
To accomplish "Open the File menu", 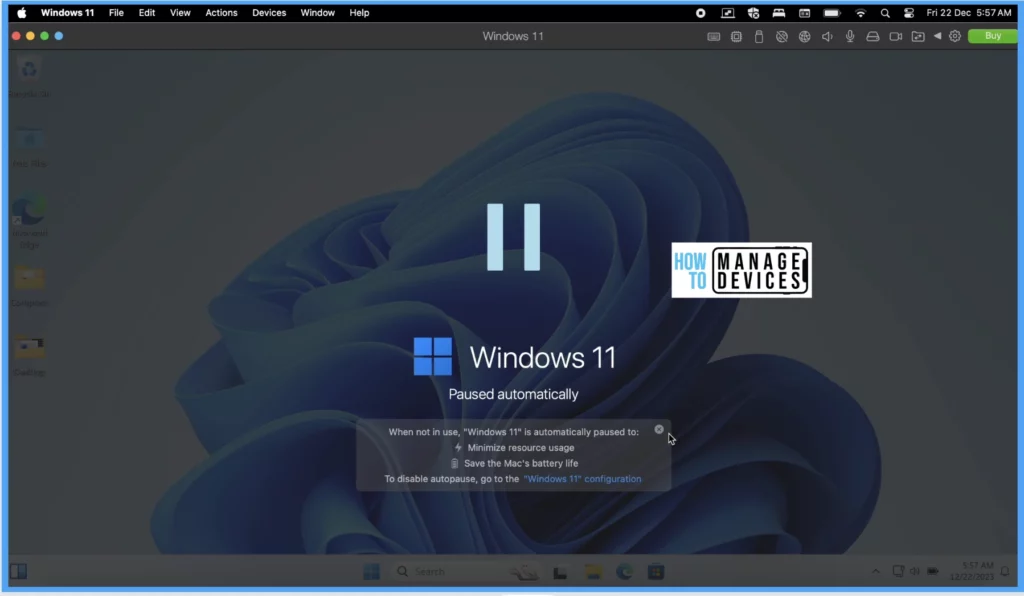I will tap(116, 12).
